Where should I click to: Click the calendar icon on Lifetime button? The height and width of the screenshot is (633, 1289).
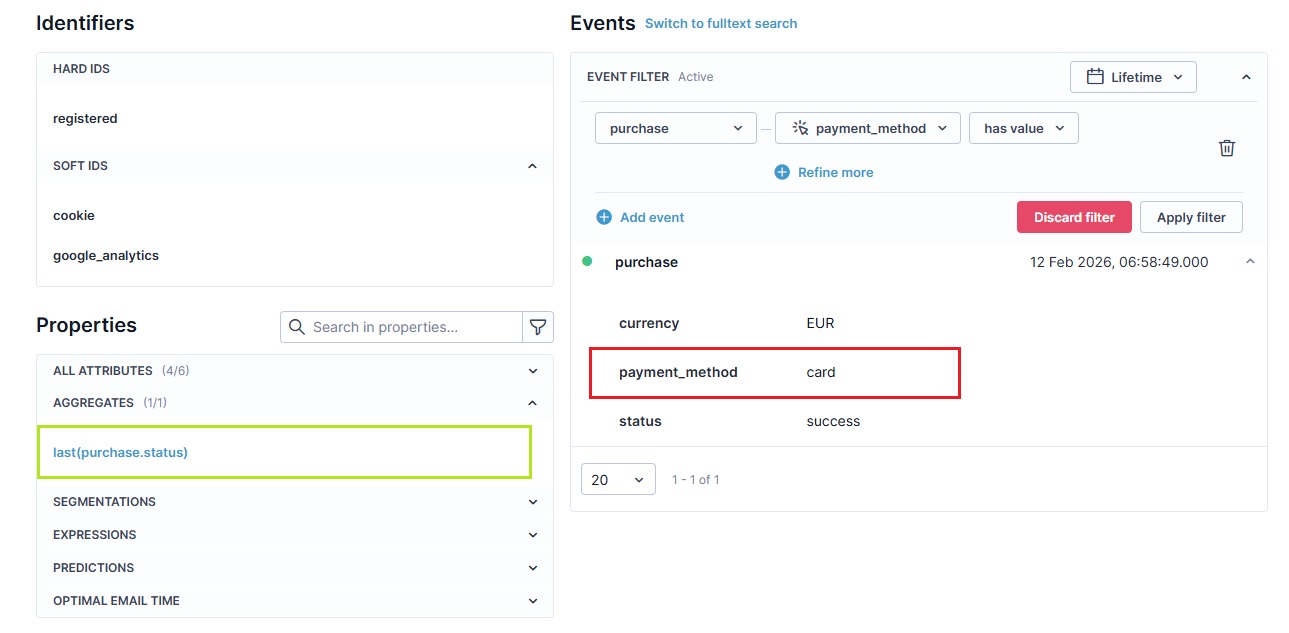[1095, 77]
